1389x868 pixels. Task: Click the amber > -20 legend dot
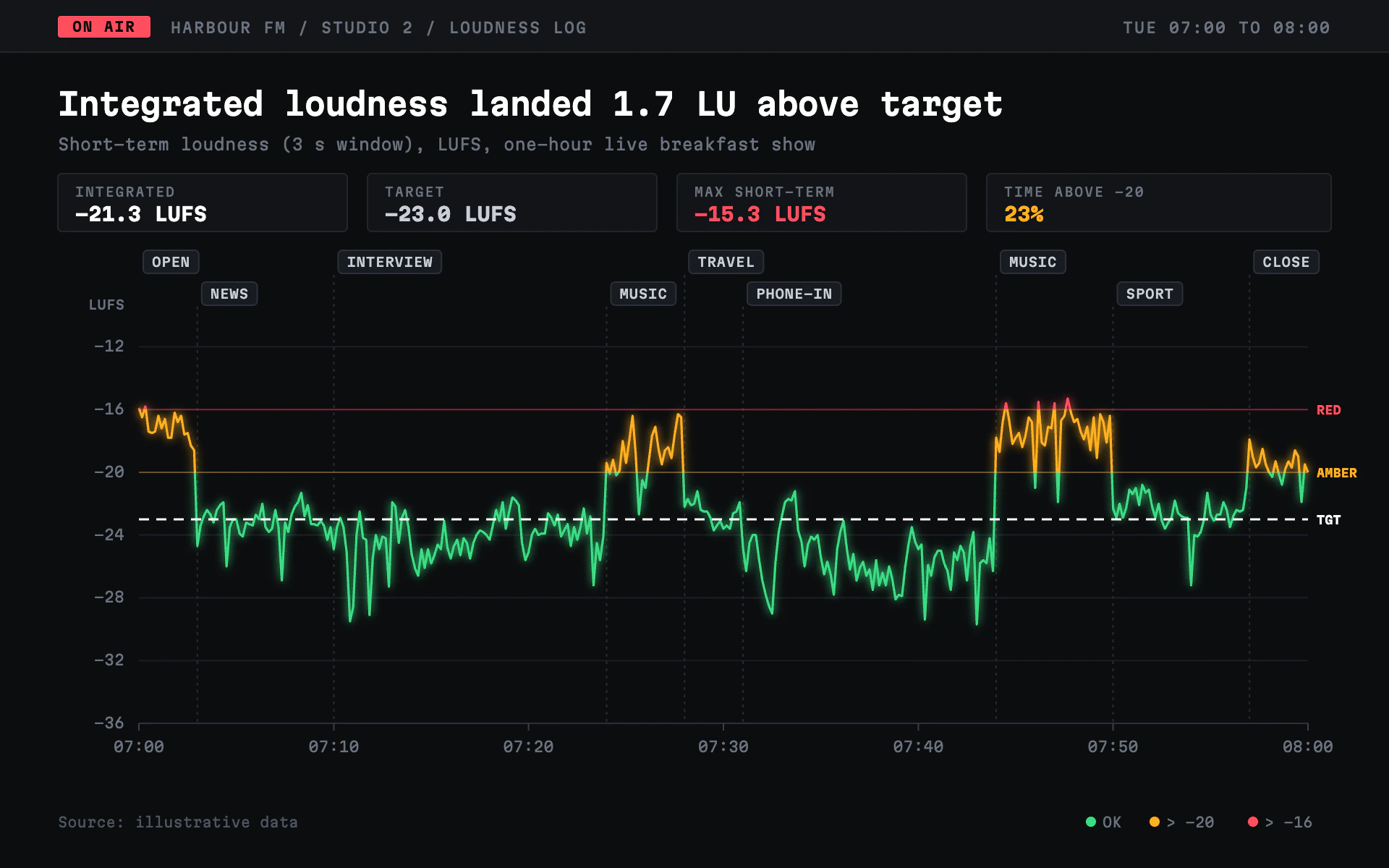coord(1155,822)
